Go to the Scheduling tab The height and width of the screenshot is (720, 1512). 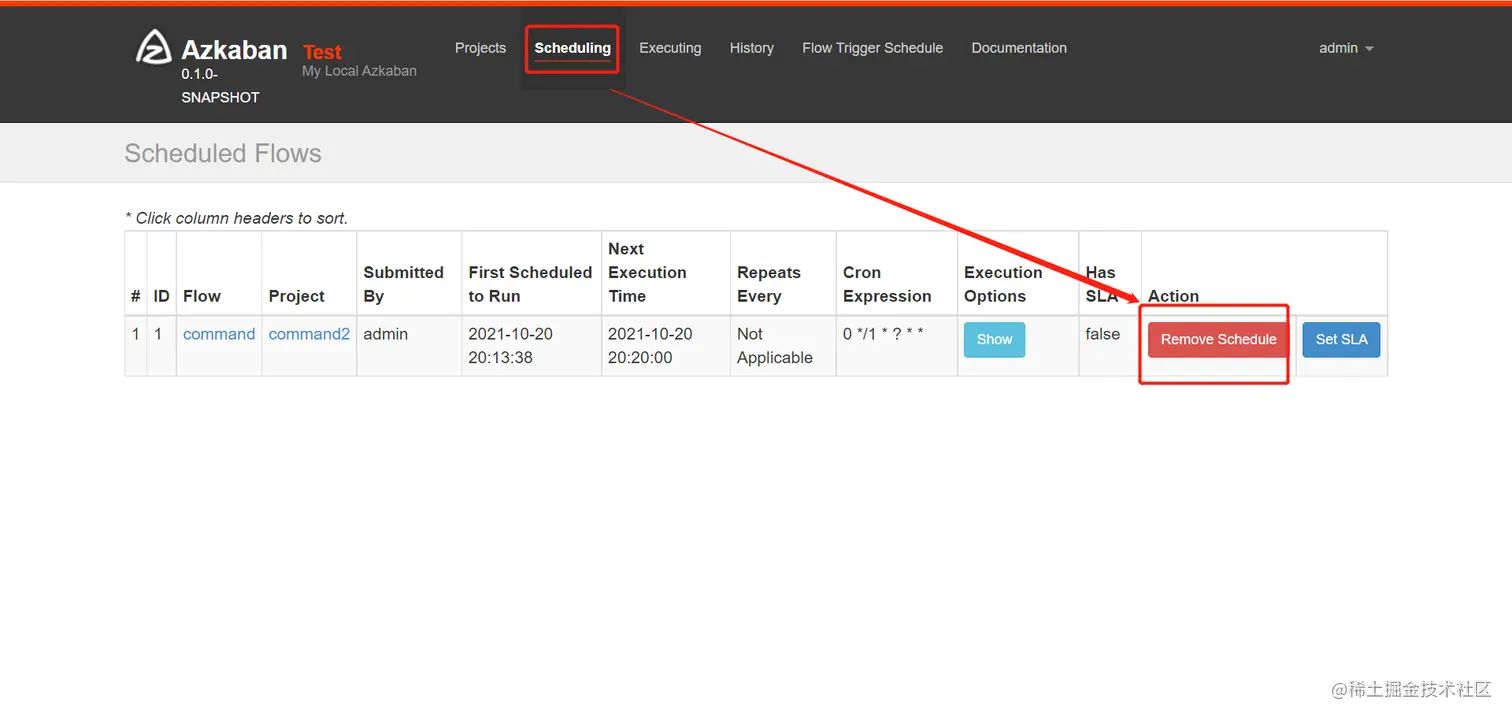pos(572,48)
